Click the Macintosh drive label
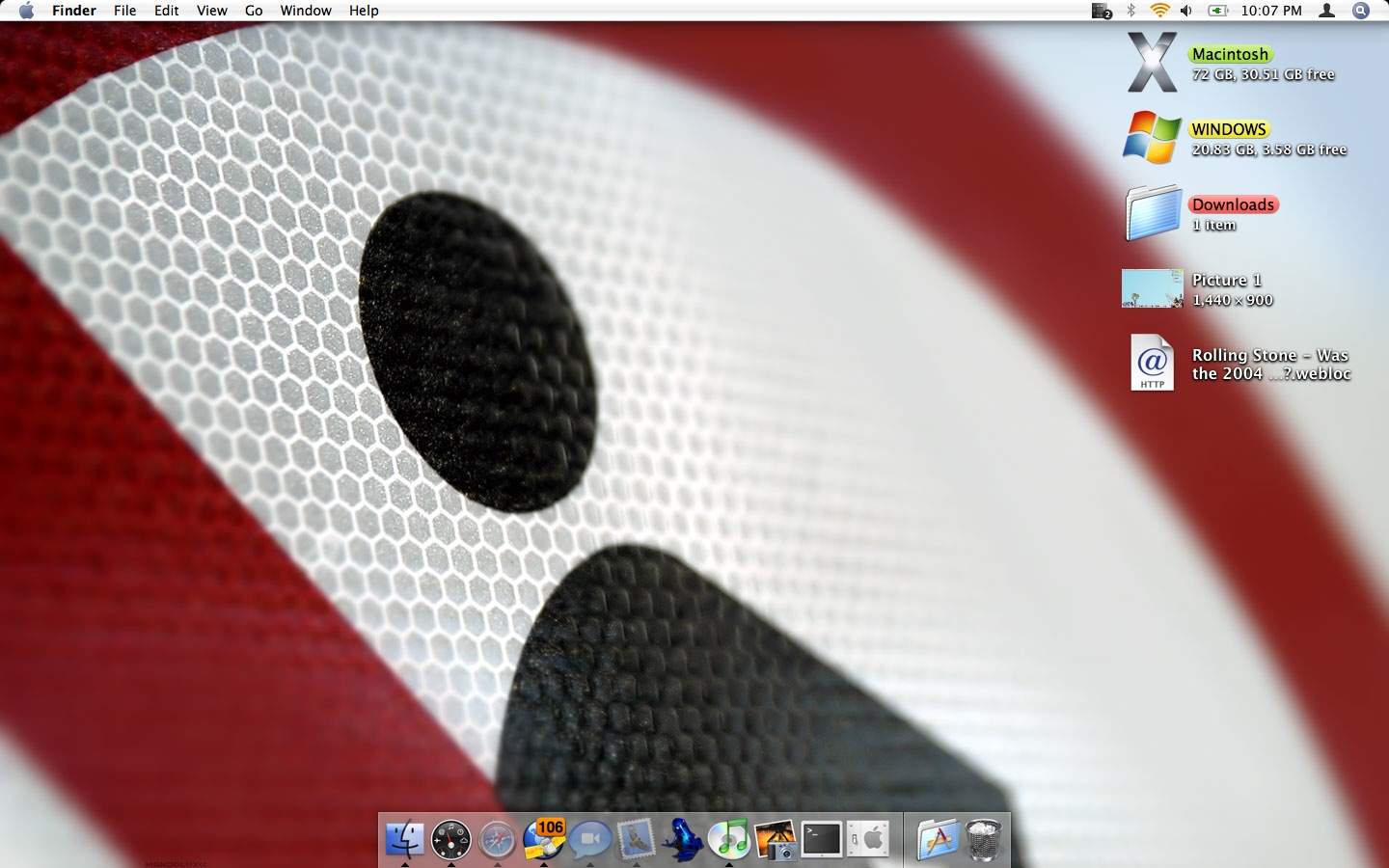The width and height of the screenshot is (1389, 868). pos(1230,54)
